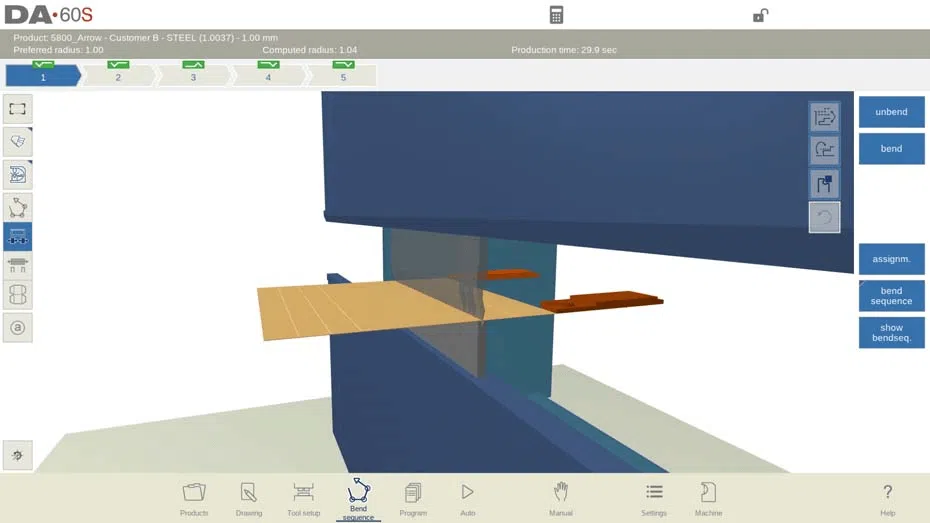
Task: Select bend step 2
Action: [118, 74]
